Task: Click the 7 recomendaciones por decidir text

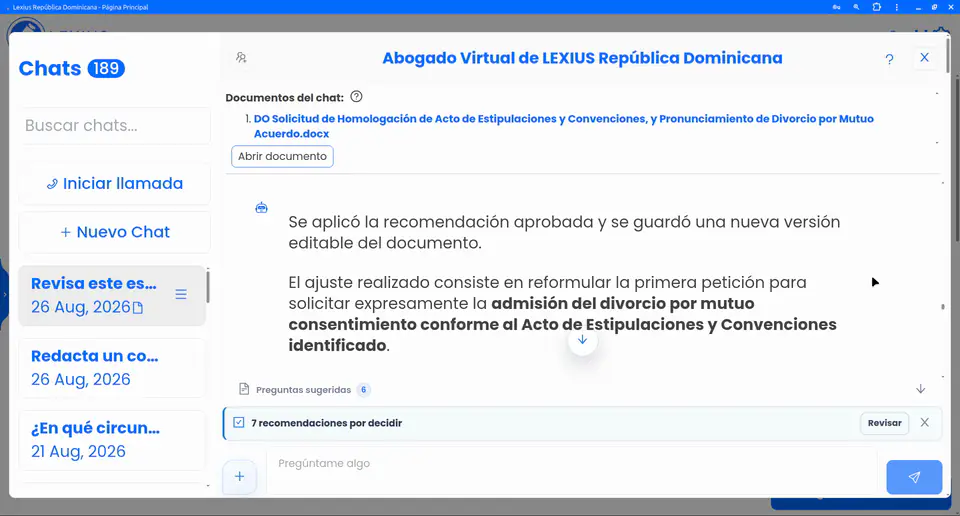Action: coord(326,423)
